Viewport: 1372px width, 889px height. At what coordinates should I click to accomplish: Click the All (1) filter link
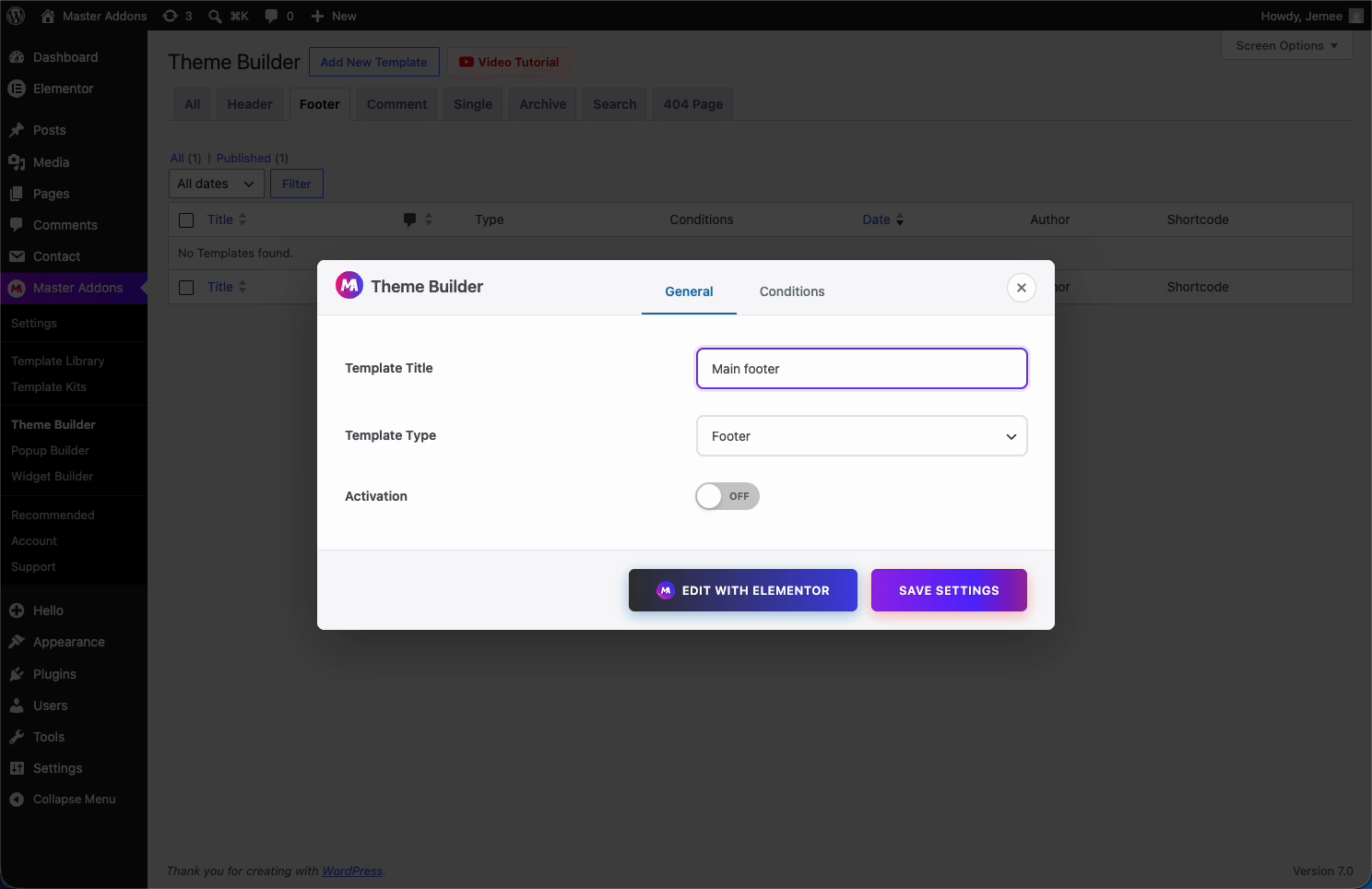[x=185, y=158]
